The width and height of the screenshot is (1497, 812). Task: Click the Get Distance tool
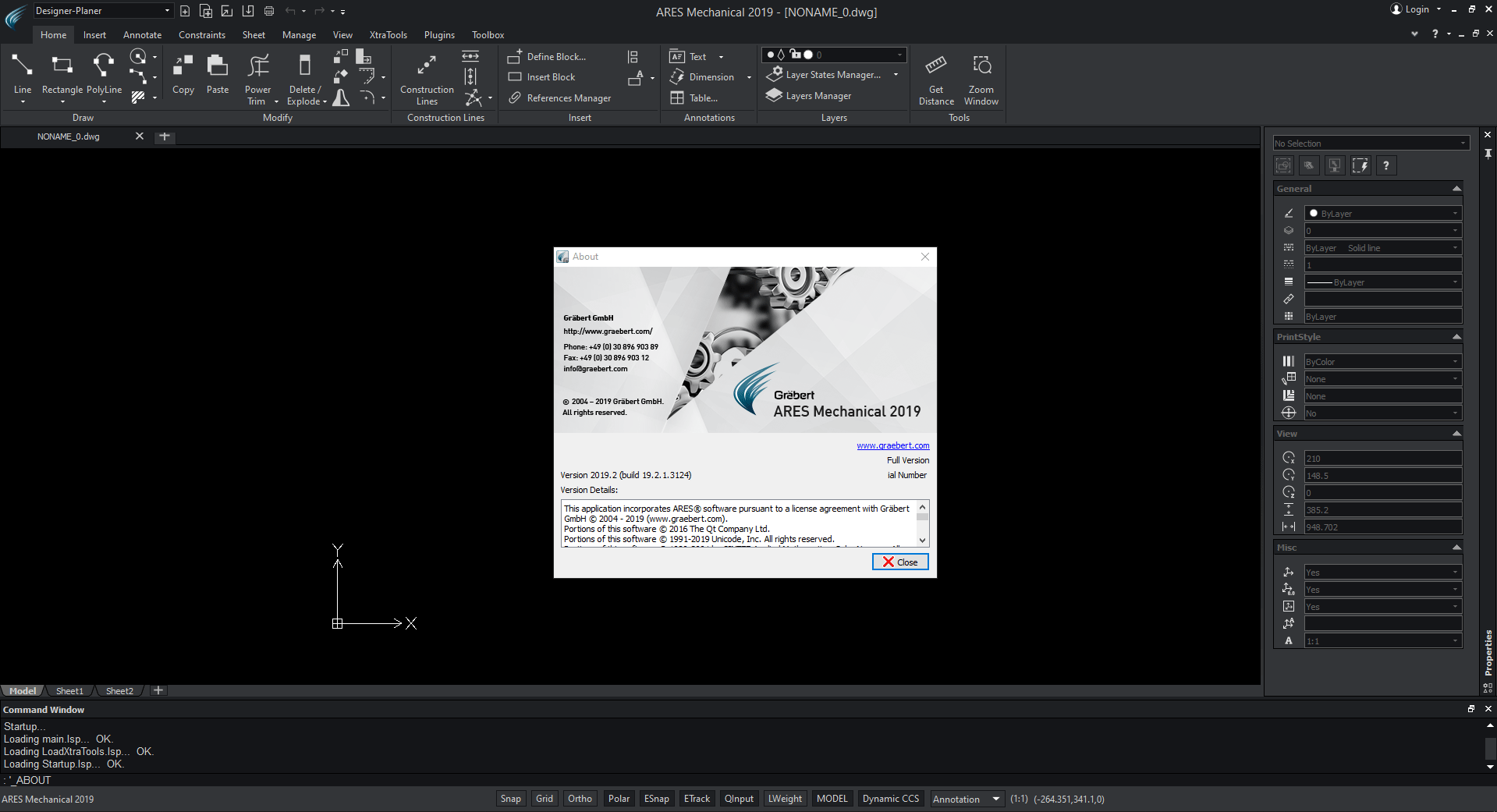click(935, 76)
